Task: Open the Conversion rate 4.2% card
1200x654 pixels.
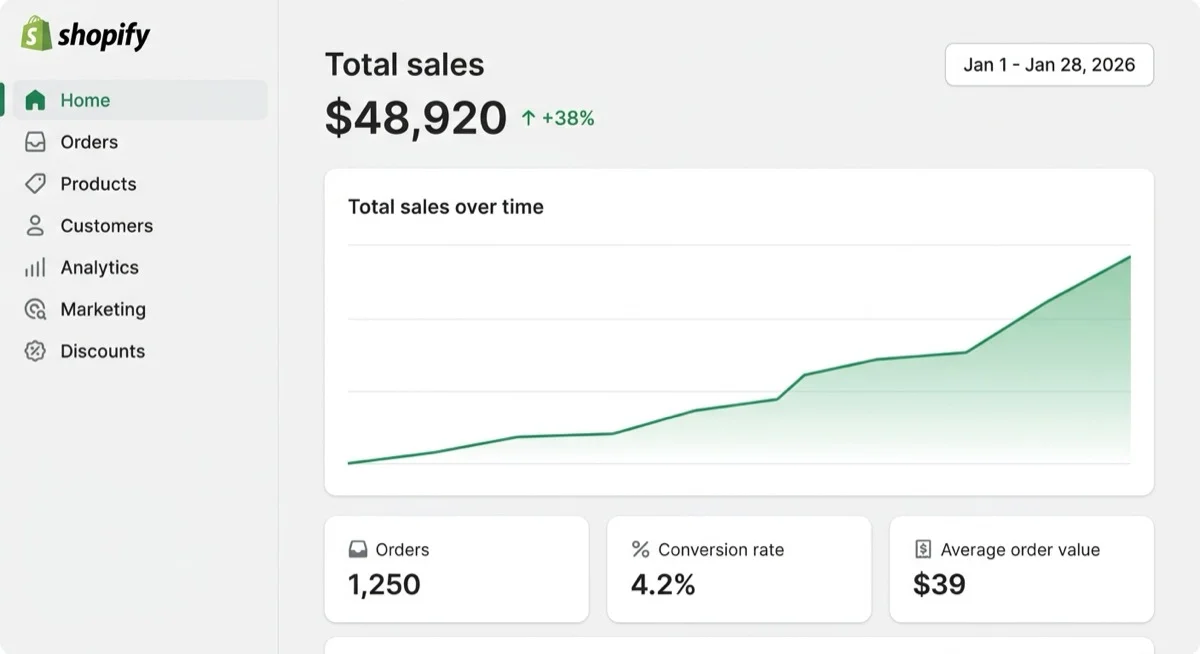Action: click(x=739, y=569)
